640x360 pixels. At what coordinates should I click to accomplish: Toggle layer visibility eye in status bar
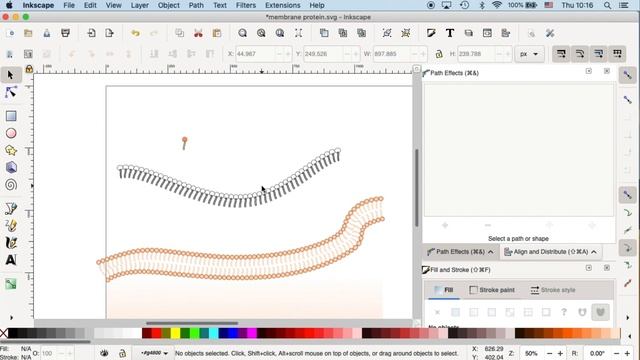click(x=104, y=353)
